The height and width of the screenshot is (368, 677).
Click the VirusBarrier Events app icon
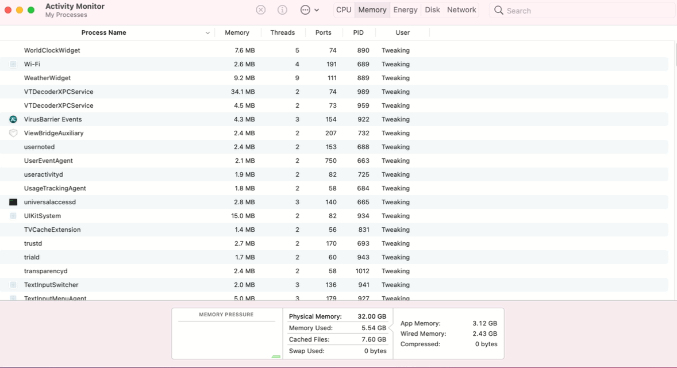pyautogui.click(x=13, y=119)
